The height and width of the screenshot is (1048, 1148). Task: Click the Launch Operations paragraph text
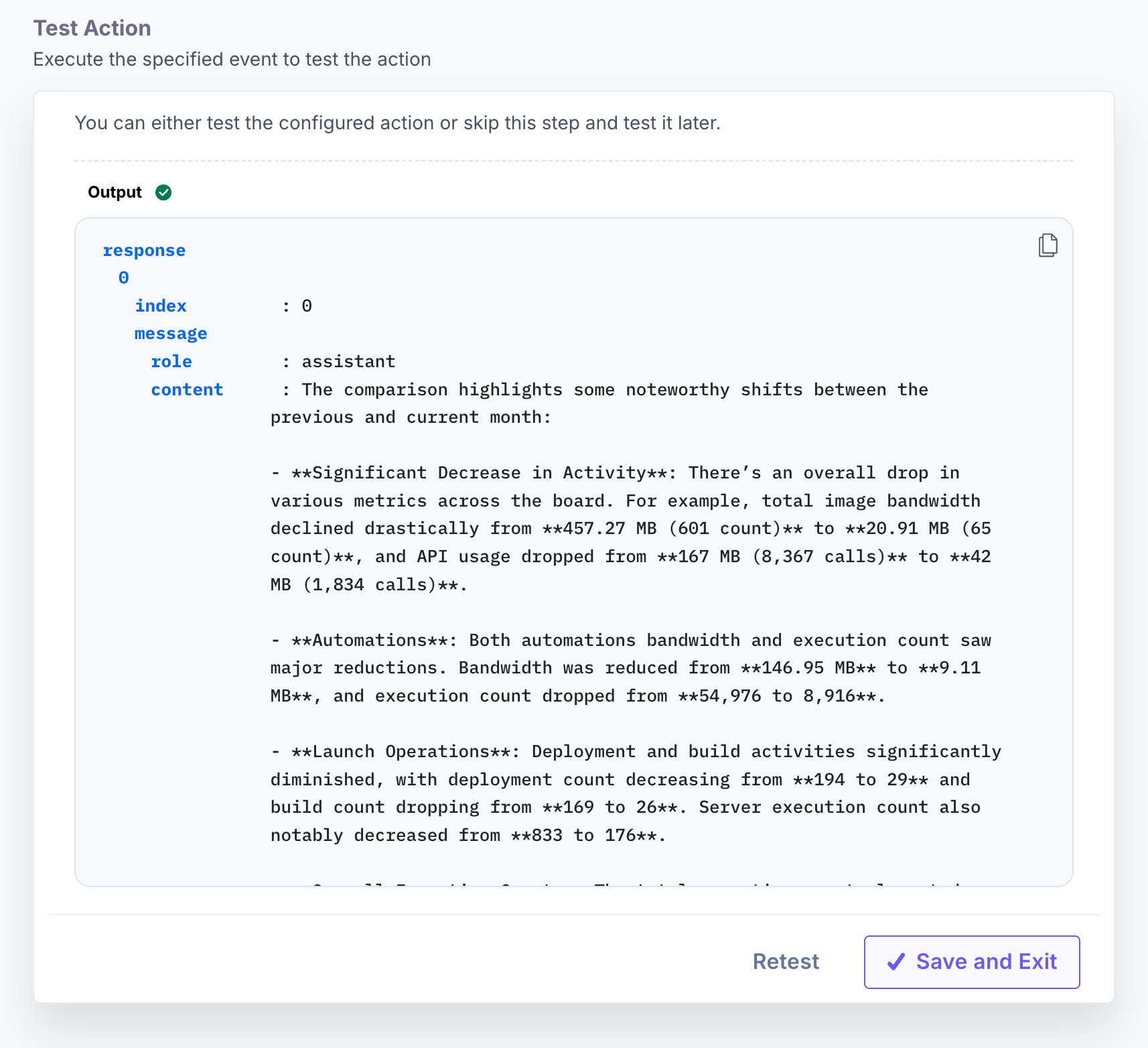[636, 793]
